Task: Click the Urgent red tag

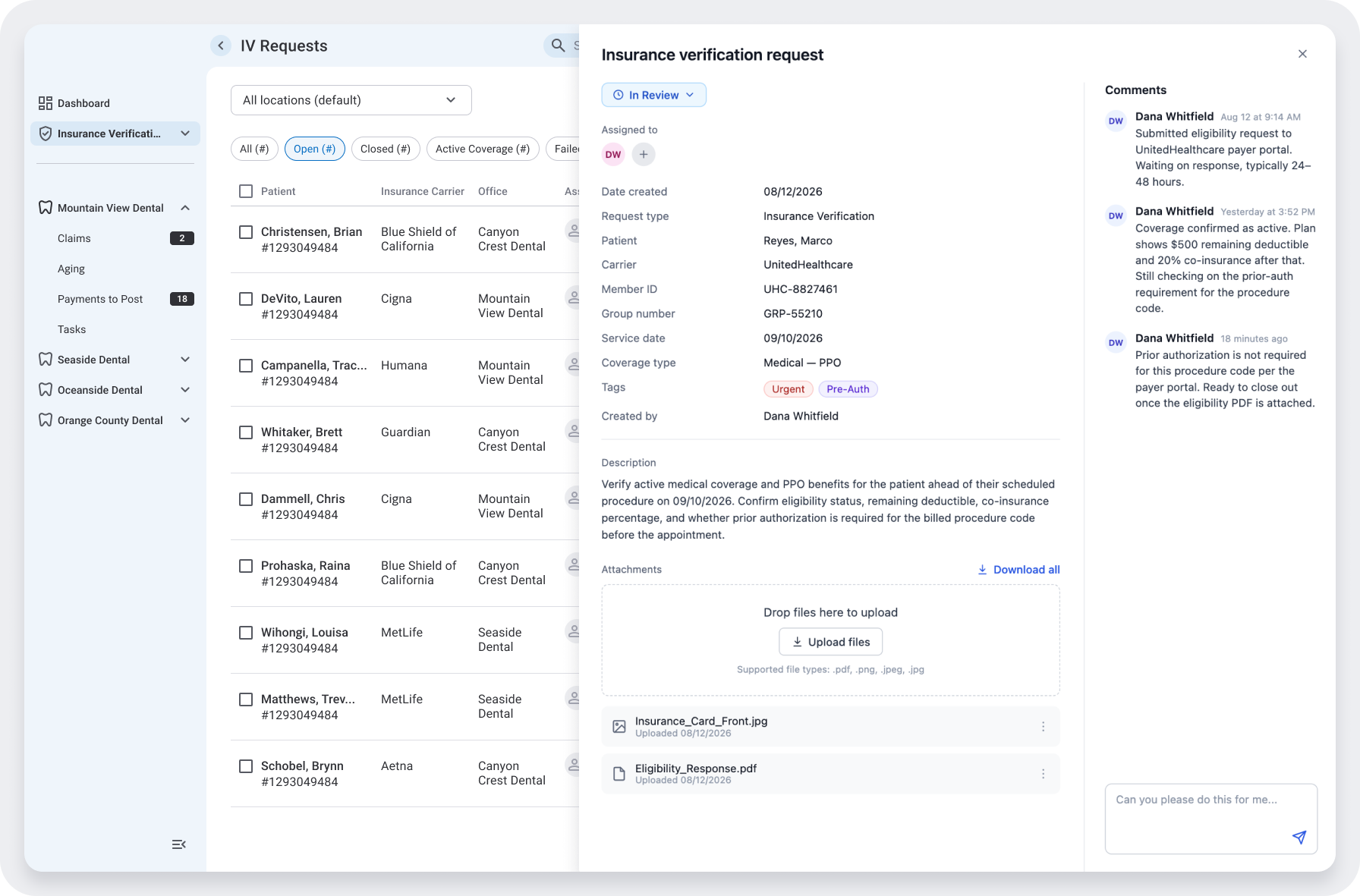Action: tap(789, 389)
